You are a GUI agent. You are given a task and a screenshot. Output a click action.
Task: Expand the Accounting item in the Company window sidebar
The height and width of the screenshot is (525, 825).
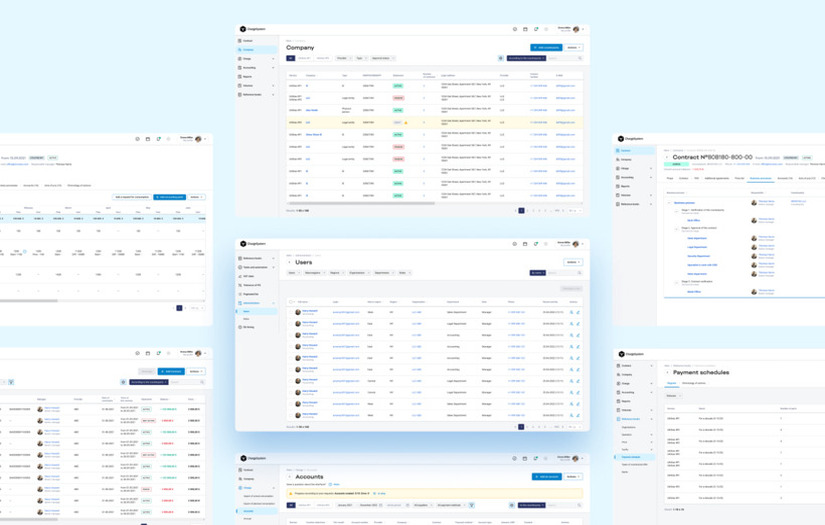[x=256, y=67]
